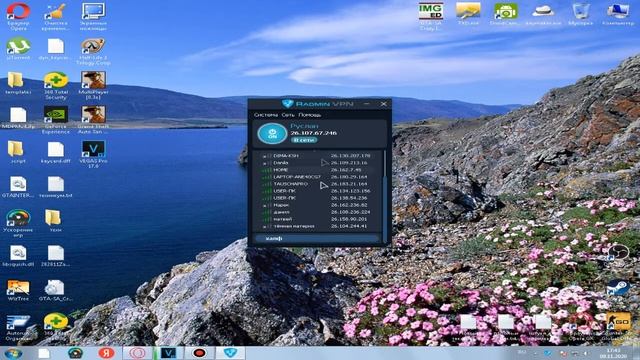Select the данил peer row
Viewport: 640px width, 360px height.
(319, 212)
